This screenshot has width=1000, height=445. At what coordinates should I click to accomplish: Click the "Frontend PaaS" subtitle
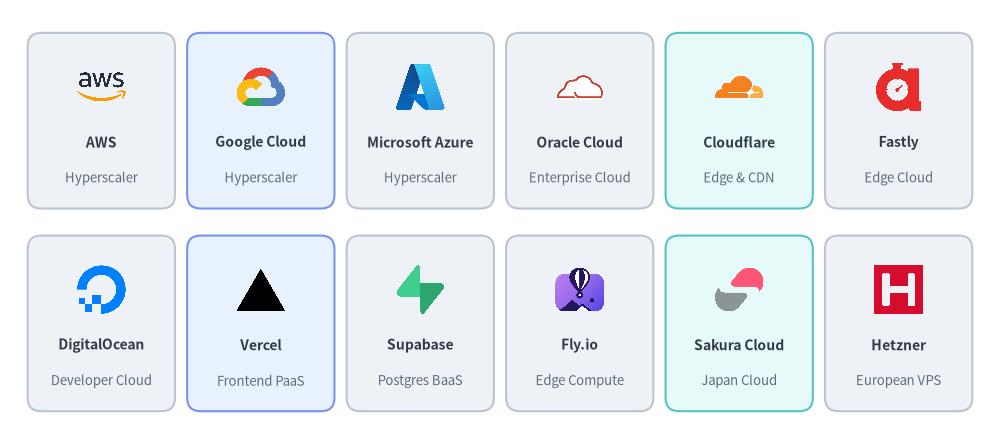click(x=261, y=381)
